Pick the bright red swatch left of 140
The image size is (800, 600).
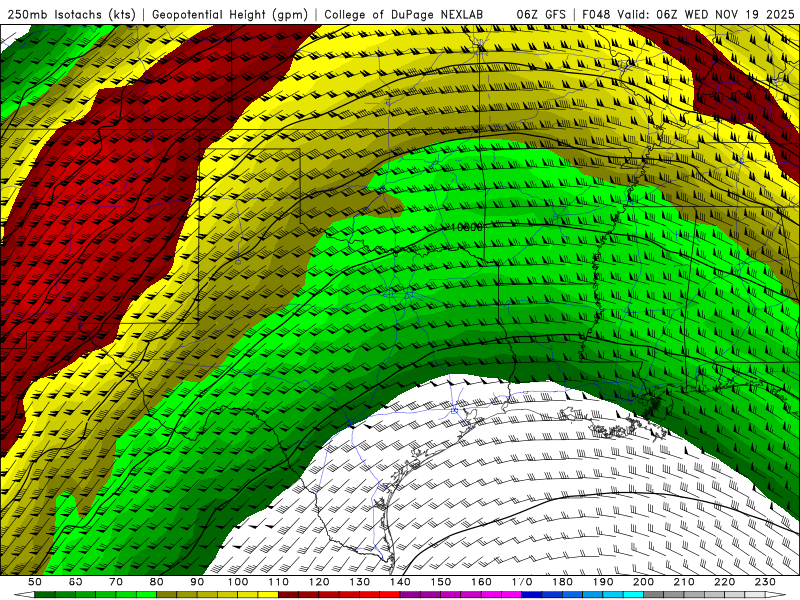tap(390, 595)
